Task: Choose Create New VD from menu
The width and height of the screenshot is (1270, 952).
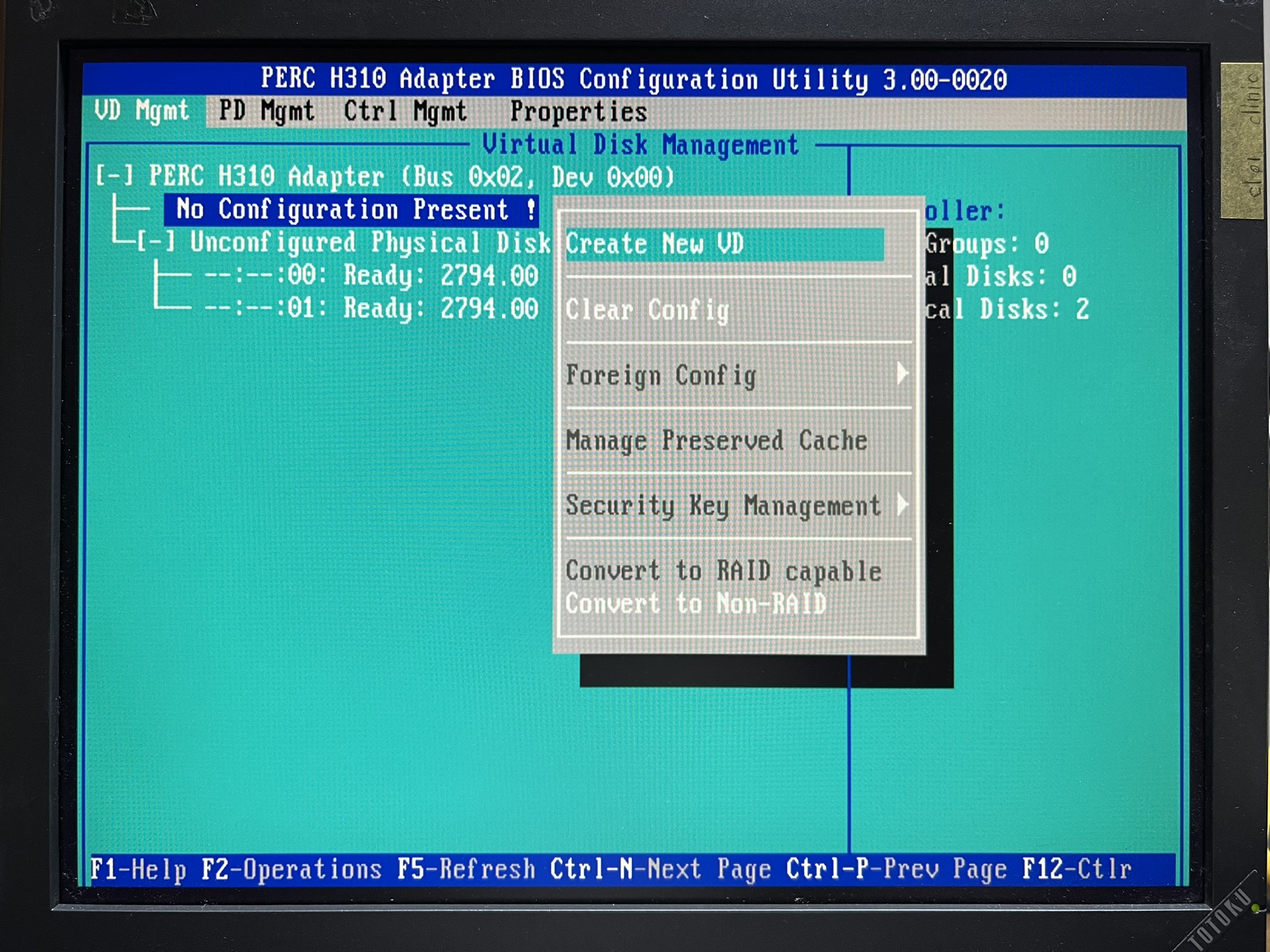Action: tap(724, 244)
